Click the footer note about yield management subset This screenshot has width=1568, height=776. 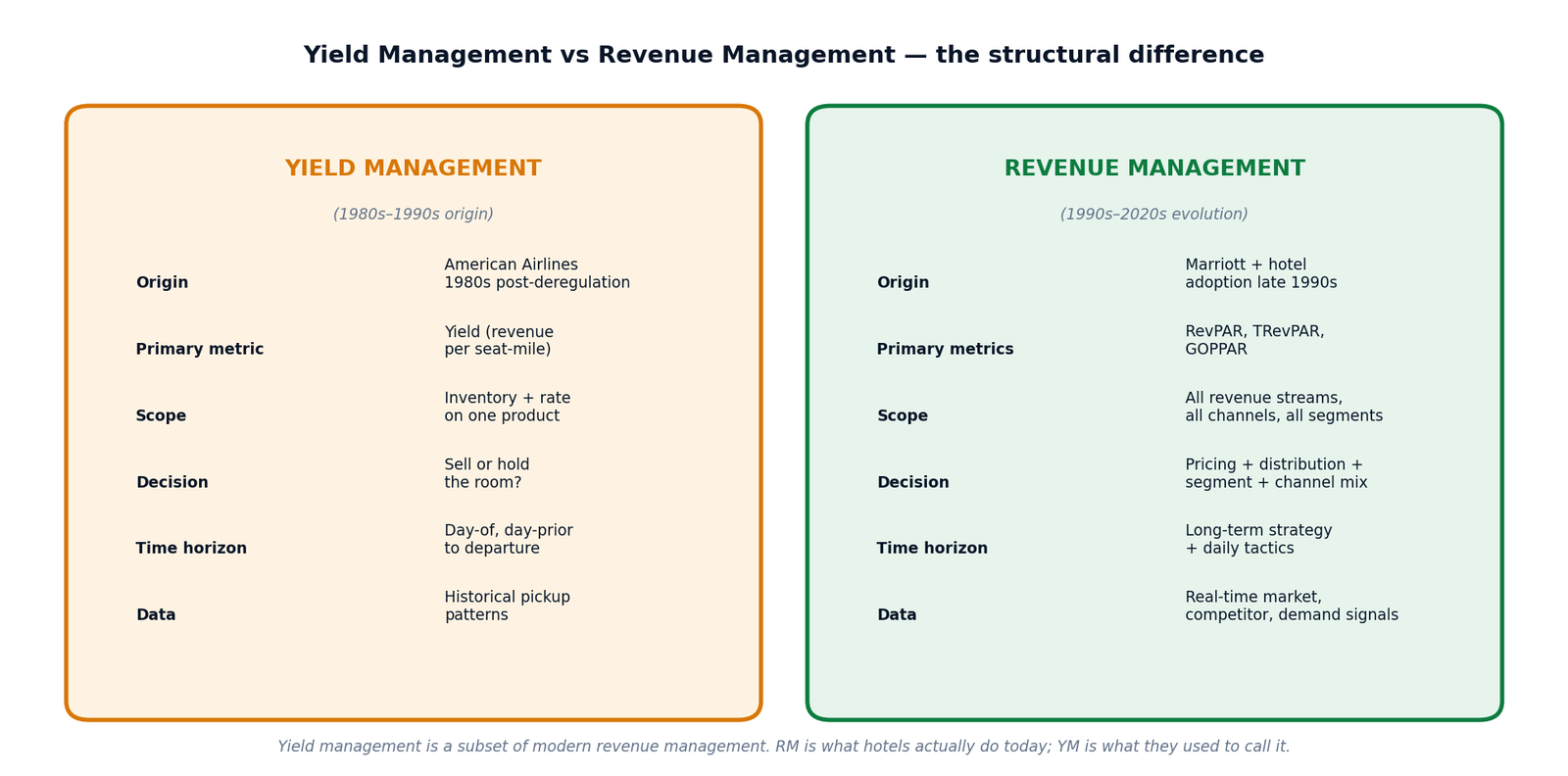[784, 747]
